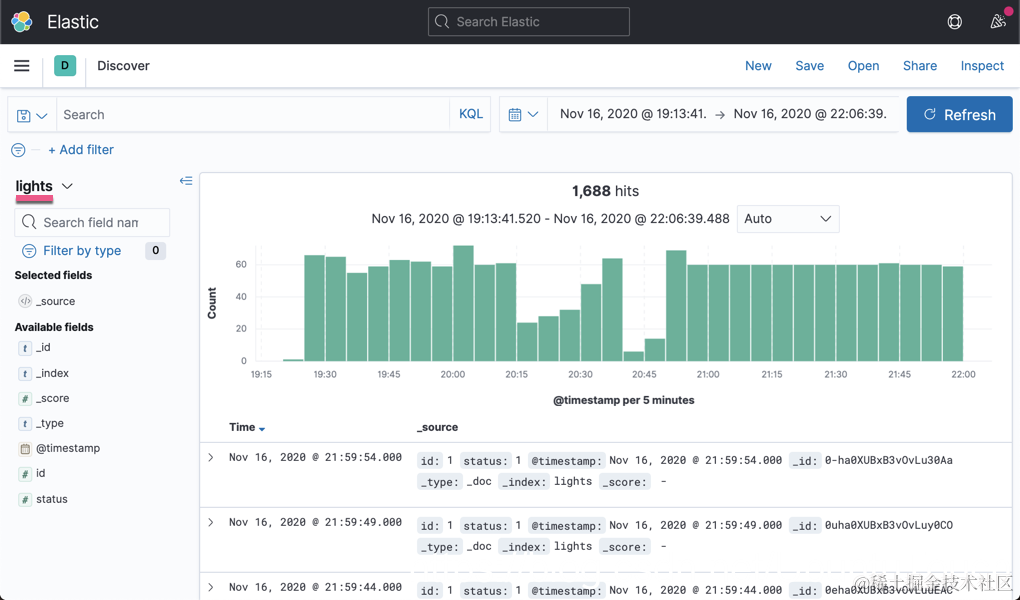Expand the 21:59:44.000 document row
The image size is (1020, 600).
pos(211,587)
